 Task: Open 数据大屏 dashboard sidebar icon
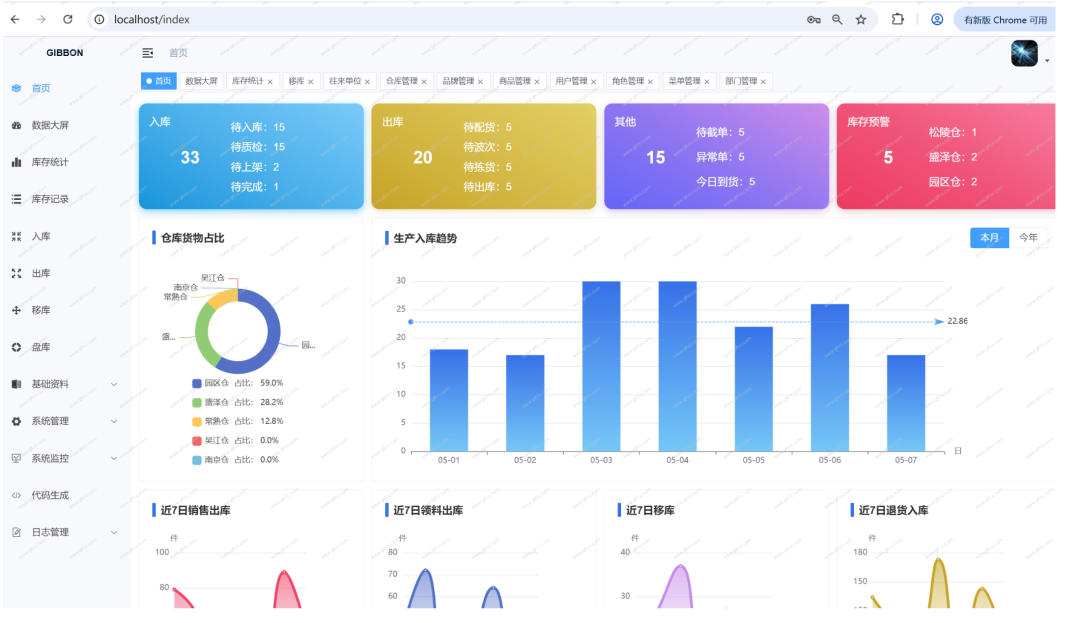[x=17, y=125]
